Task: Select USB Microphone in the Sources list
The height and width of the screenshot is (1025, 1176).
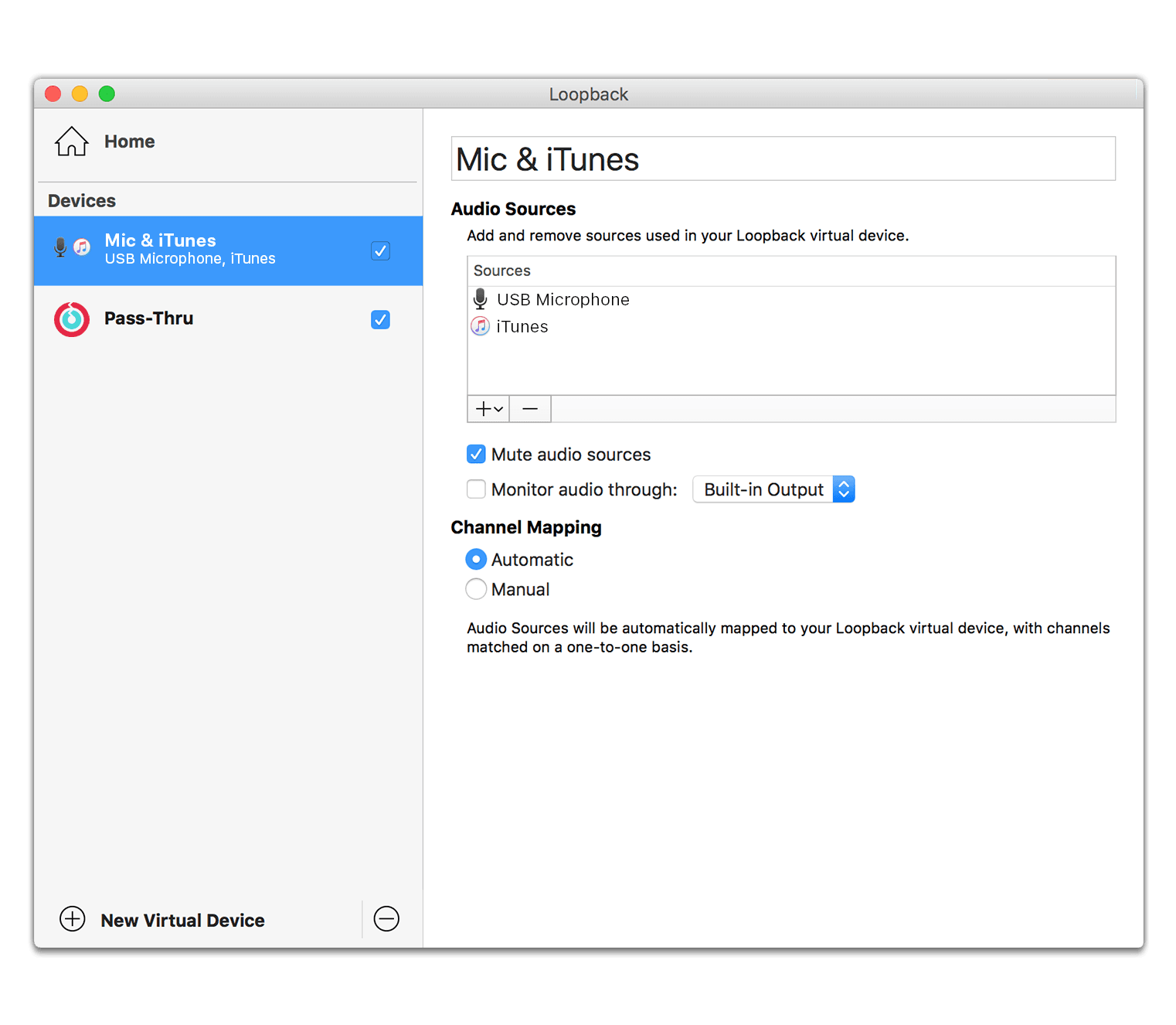Action: [x=791, y=299]
